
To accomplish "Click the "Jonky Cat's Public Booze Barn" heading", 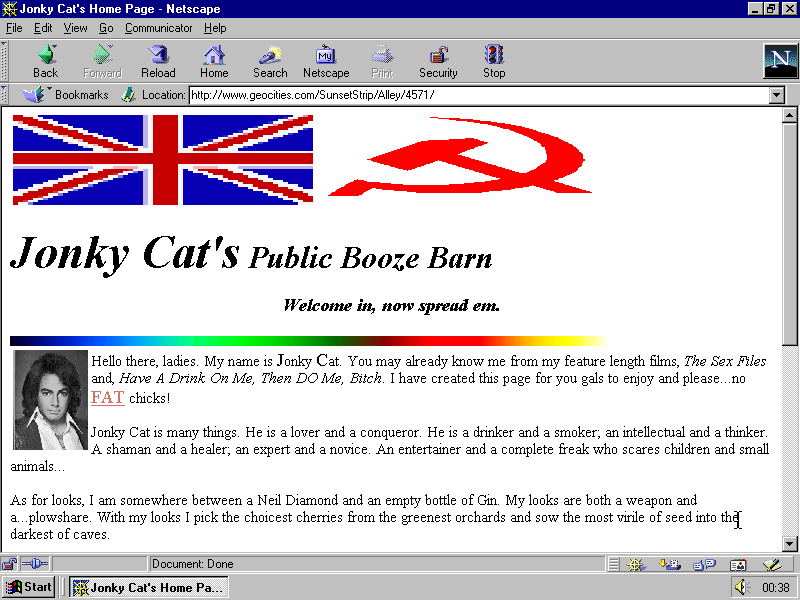I will 252,254.
